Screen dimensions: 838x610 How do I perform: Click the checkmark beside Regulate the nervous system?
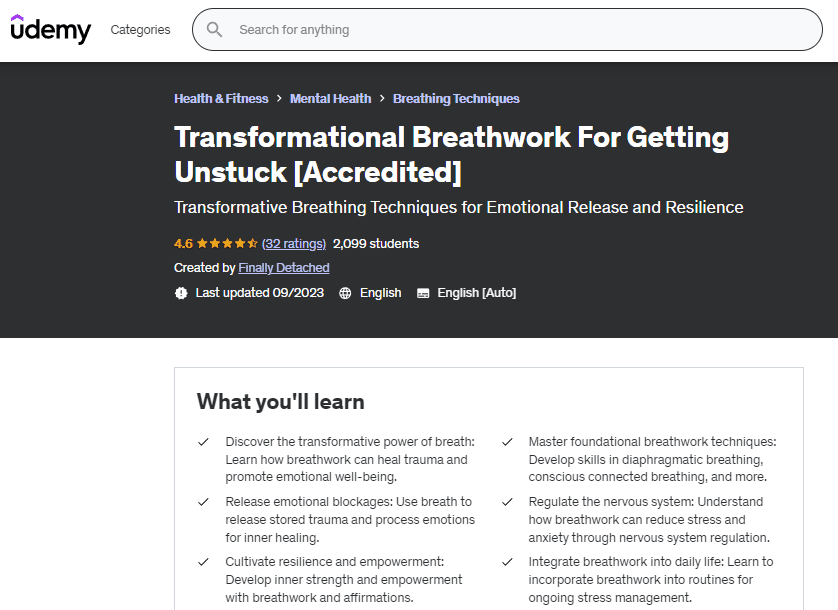tap(507, 502)
